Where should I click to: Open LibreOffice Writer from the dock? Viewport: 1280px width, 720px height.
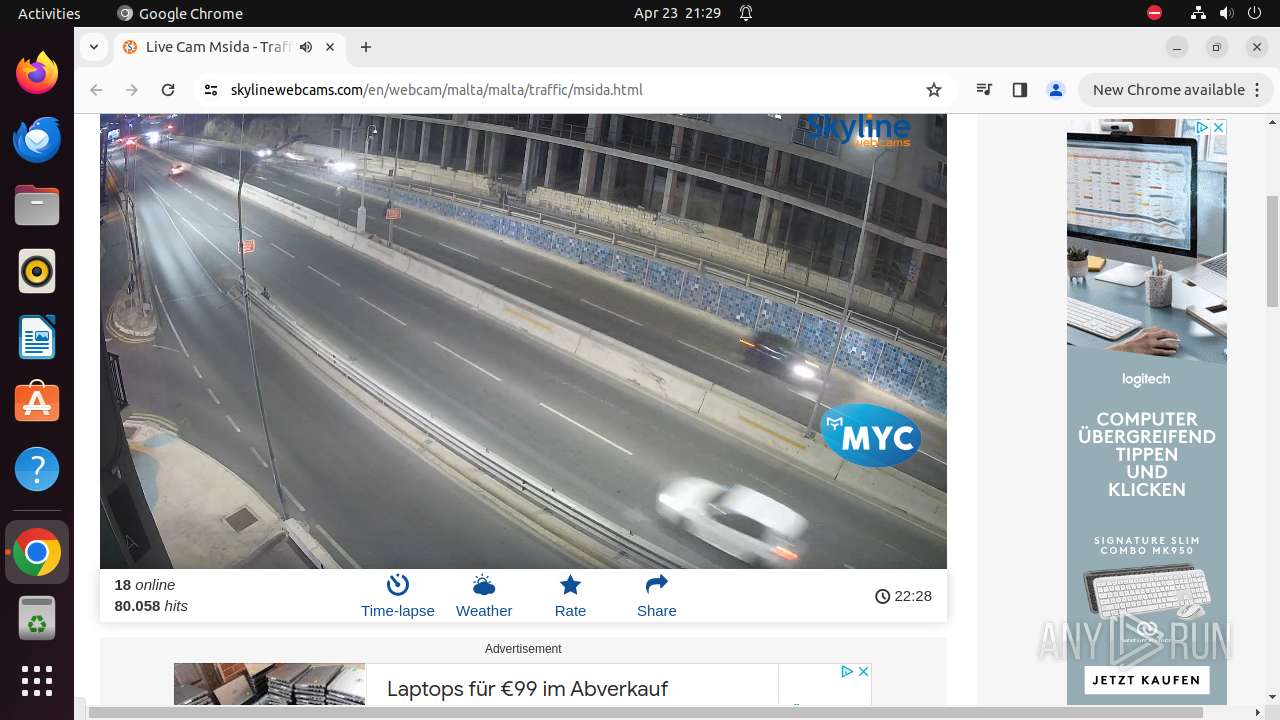click(x=37, y=337)
